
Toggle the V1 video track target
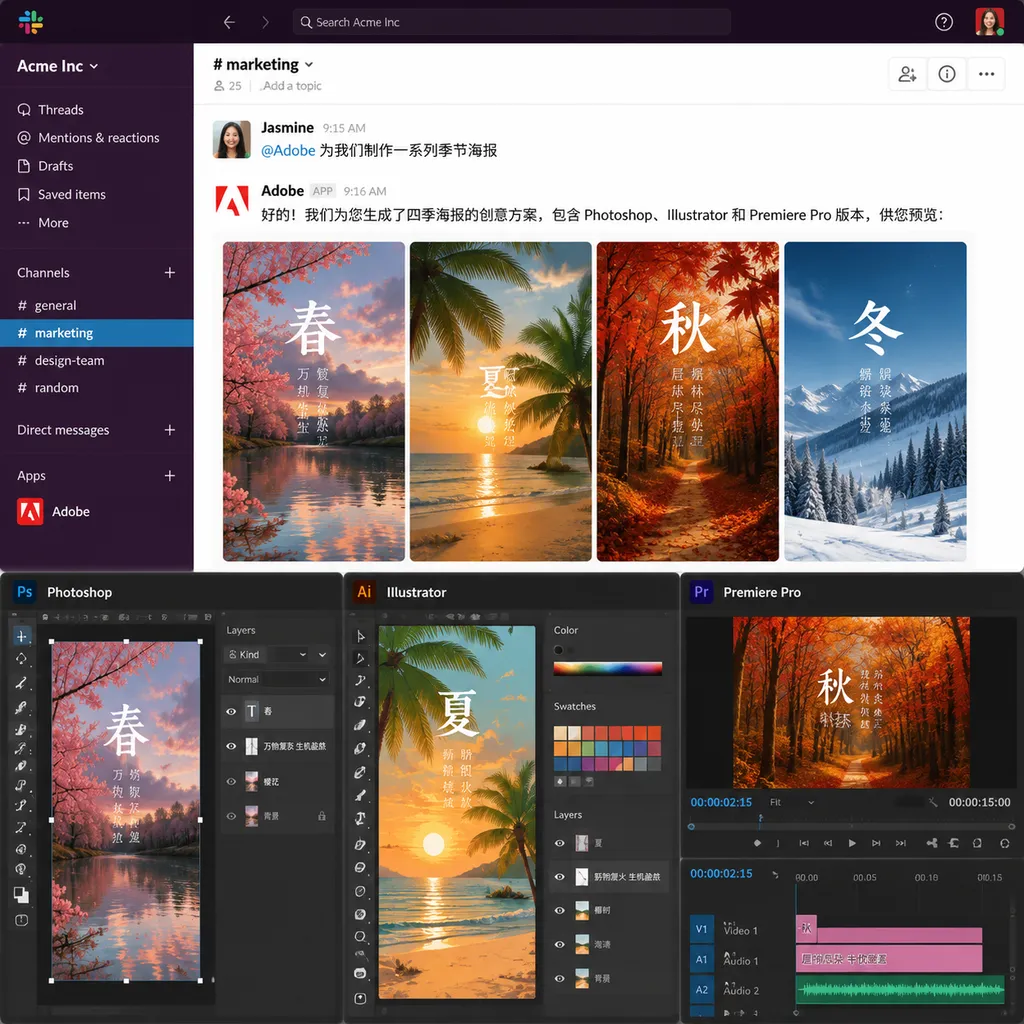(701, 929)
